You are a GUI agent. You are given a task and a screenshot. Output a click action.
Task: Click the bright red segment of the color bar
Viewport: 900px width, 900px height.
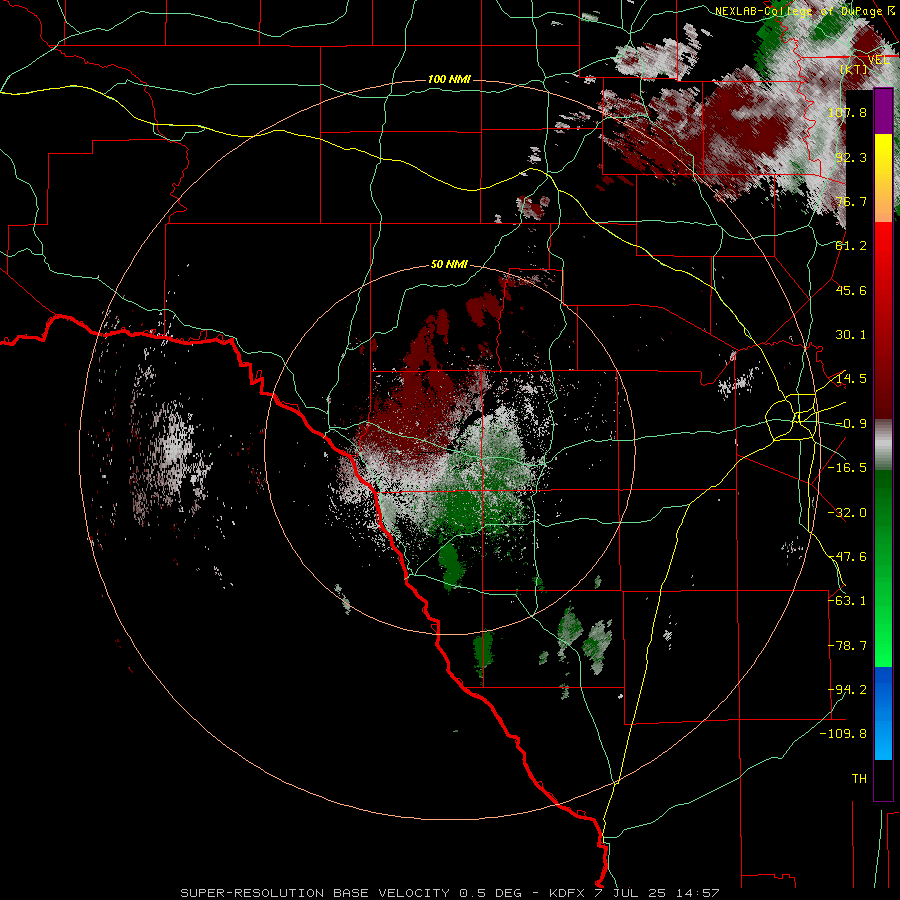[883, 245]
